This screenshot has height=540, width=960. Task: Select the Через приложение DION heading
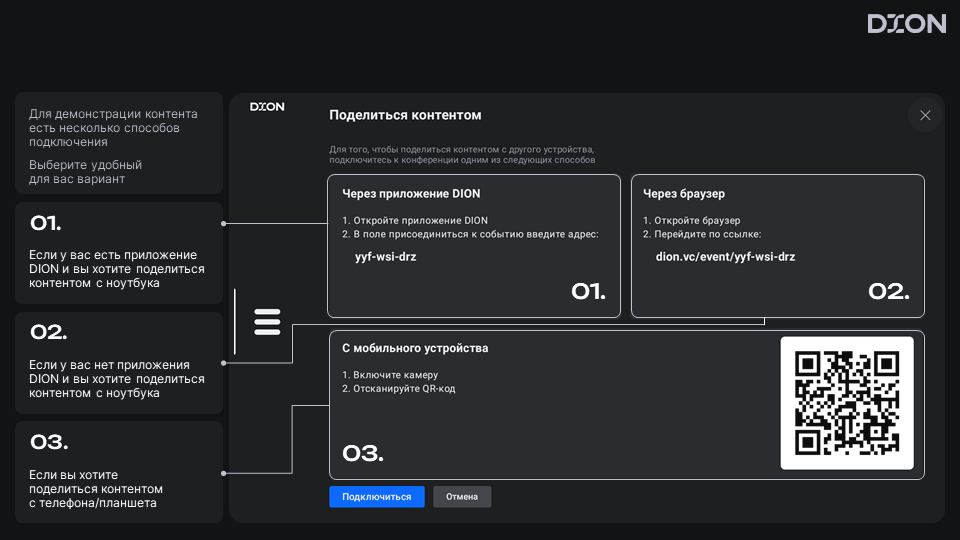[411, 193]
